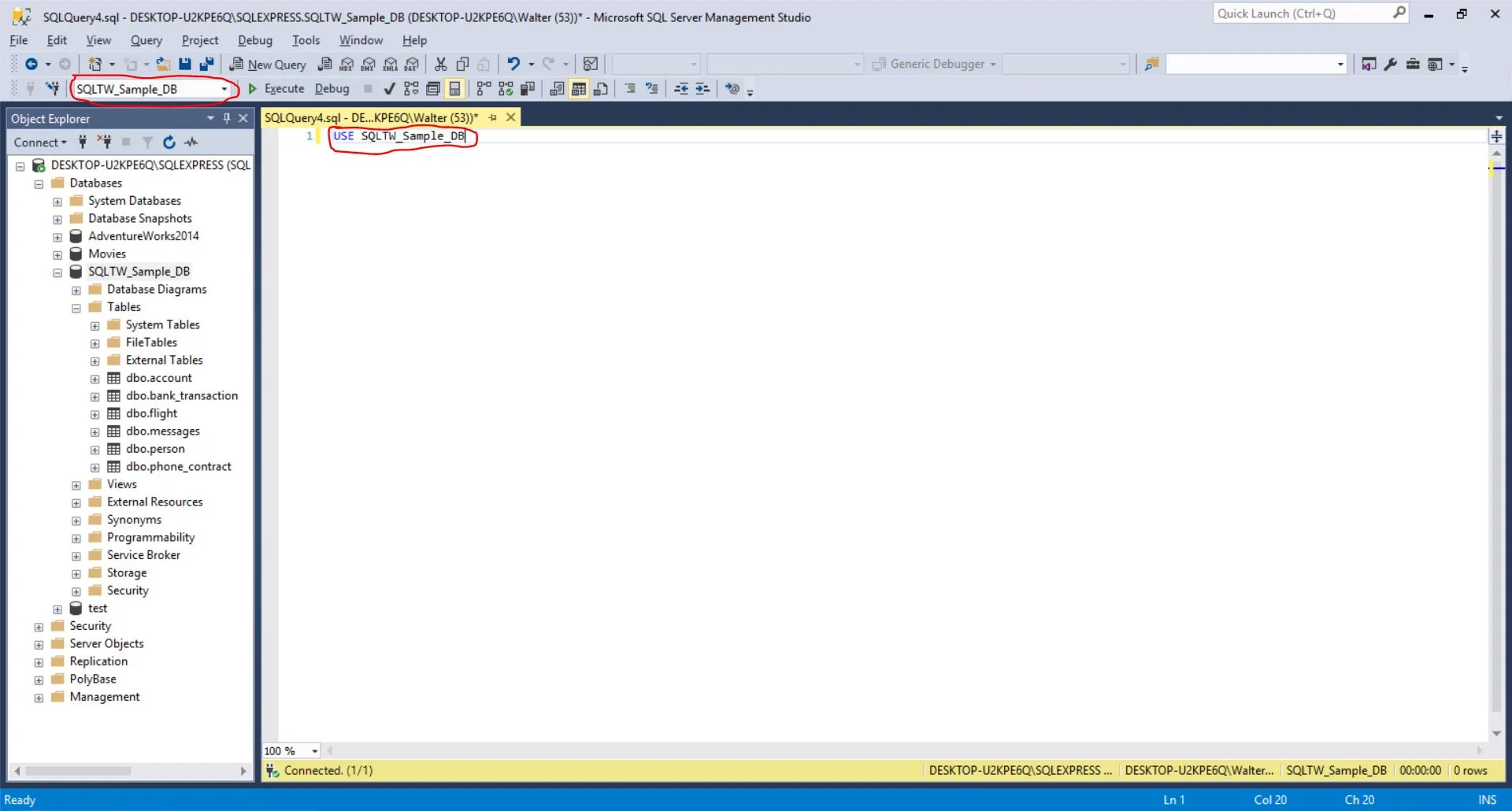The image size is (1512, 811).
Task: Click the Analysis Services MDX Query icon
Action: [x=346, y=65]
